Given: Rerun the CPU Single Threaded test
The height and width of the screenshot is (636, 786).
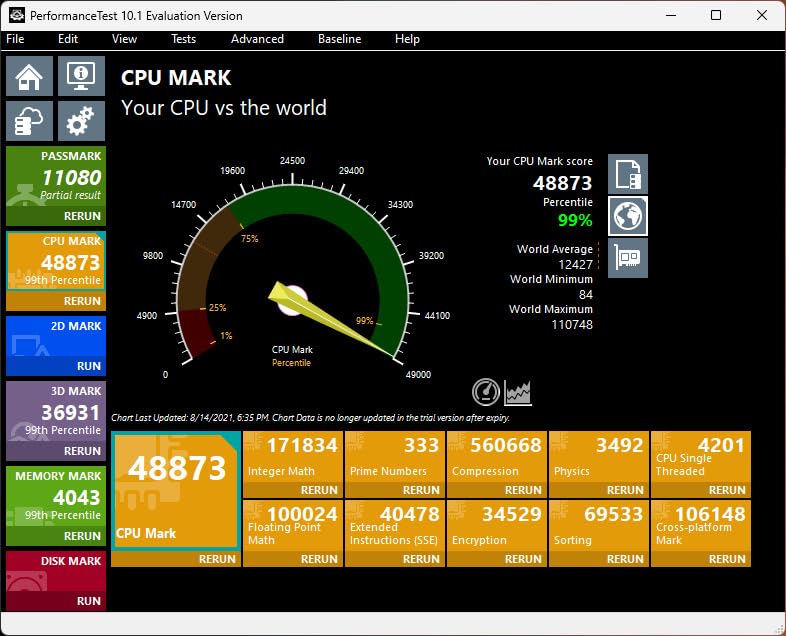Looking at the screenshot, I should pos(727,490).
